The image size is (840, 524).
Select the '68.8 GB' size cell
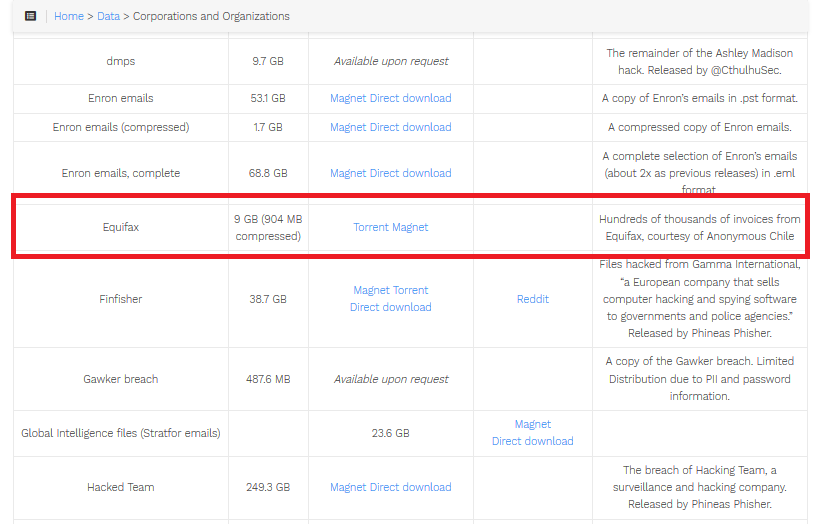[x=268, y=173]
